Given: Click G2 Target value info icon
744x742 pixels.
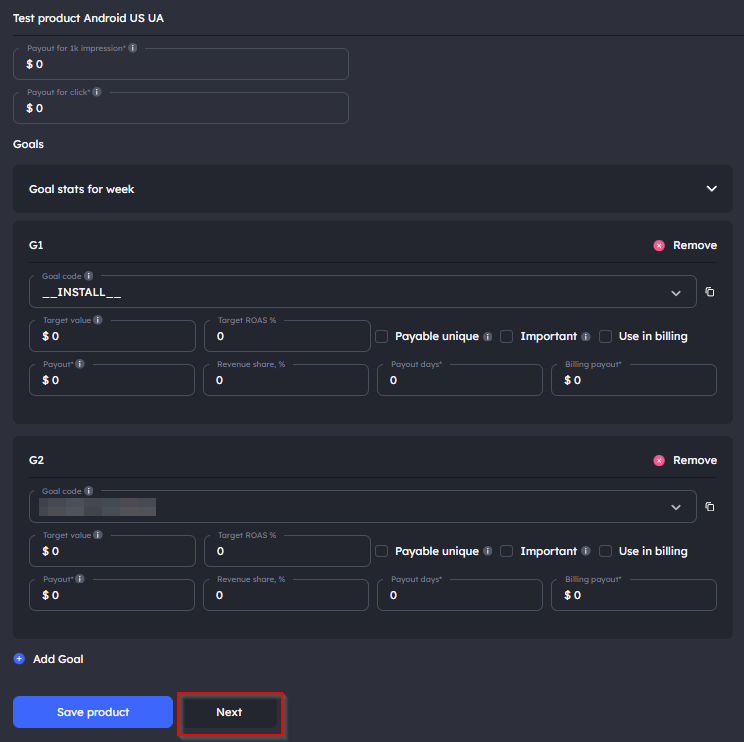Looking at the screenshot, I should tap(98, 535).
